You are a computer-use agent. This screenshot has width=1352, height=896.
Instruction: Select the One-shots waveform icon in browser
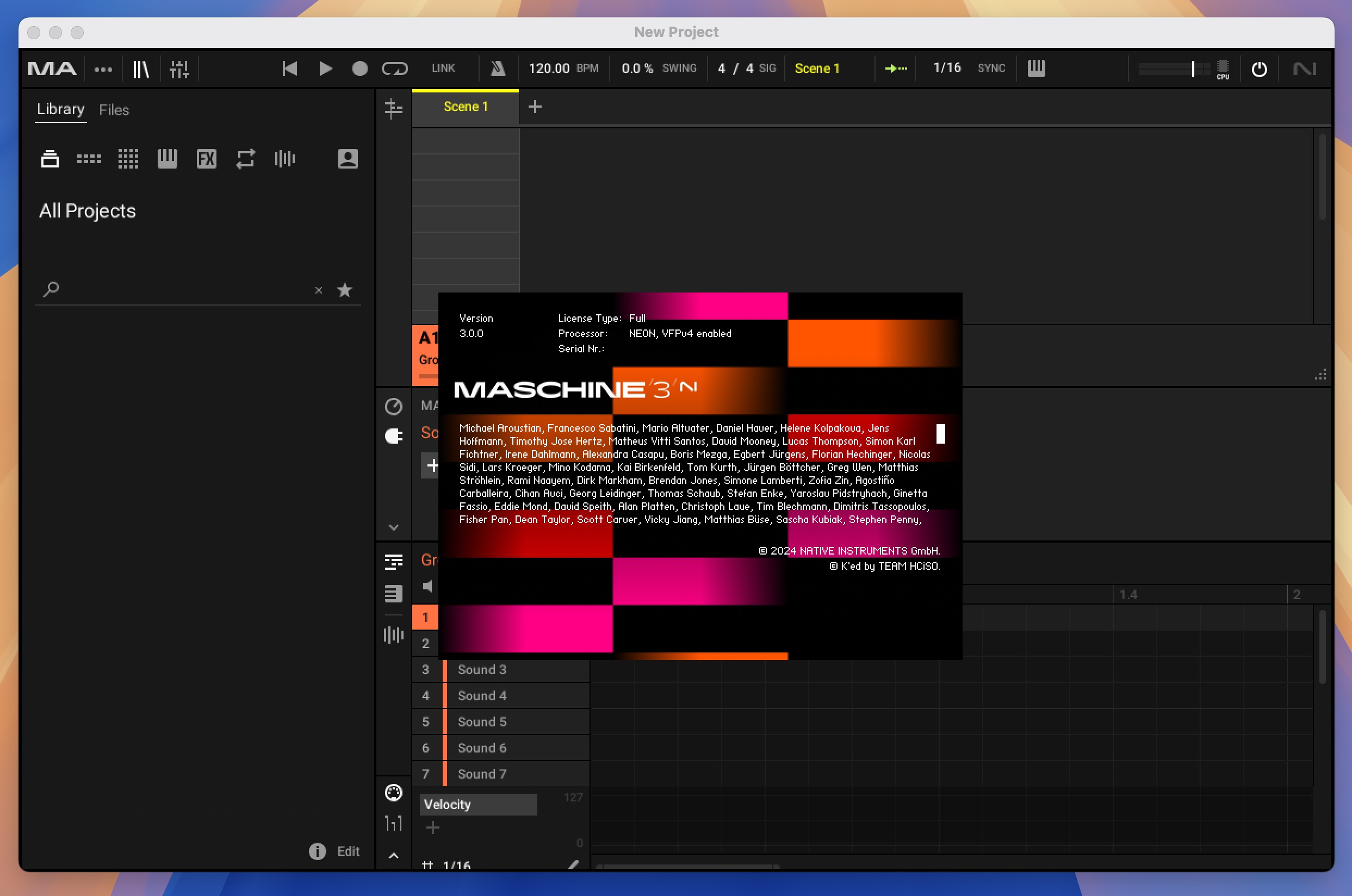coord(284,158)
